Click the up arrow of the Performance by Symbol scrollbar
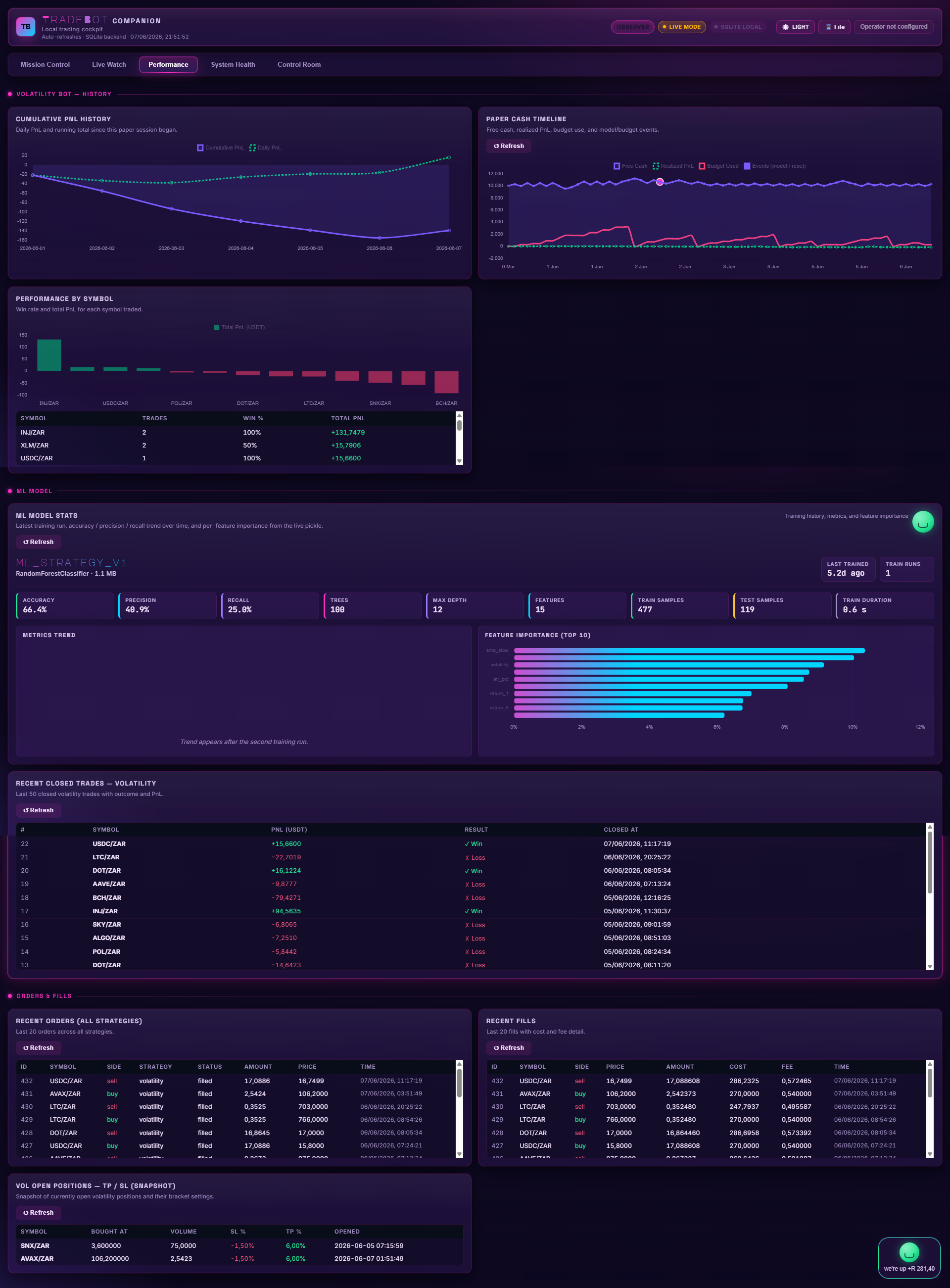This screenshot has height=1288, width=950. pos(459,415)
